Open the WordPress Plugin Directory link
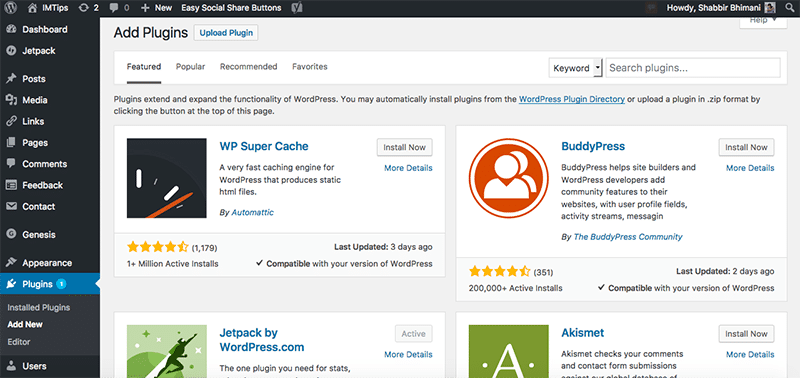 (x=571, y=99)
